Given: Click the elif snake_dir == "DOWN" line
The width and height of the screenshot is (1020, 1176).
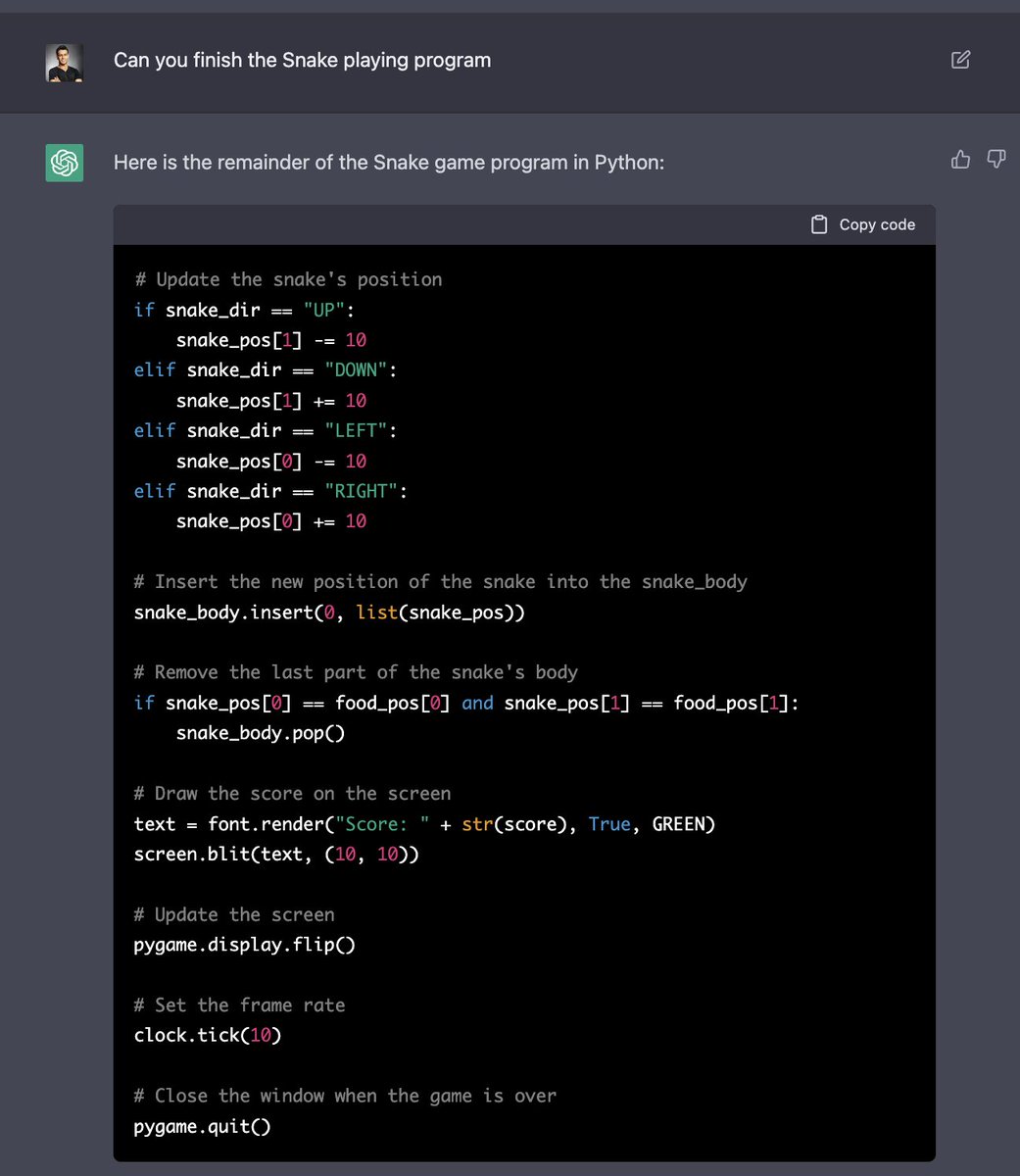Looking at the screenshot, I should 265,369.
